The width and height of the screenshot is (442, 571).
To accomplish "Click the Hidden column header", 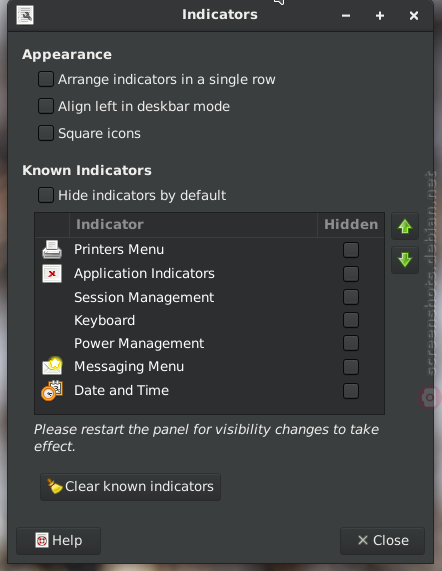I will click(x=351, y=224).
